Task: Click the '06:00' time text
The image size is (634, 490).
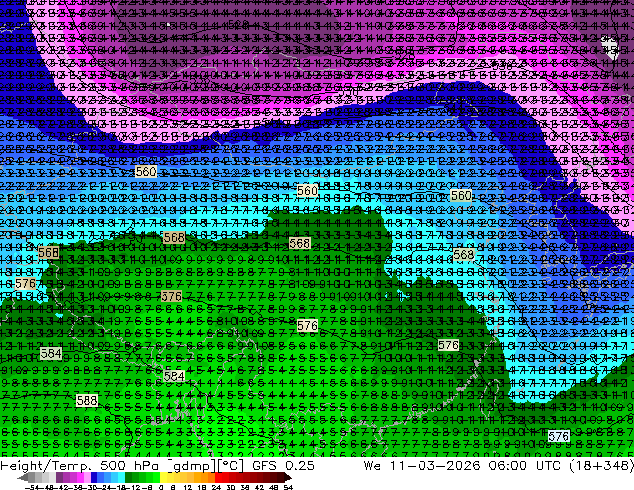Action: (507, 466)
